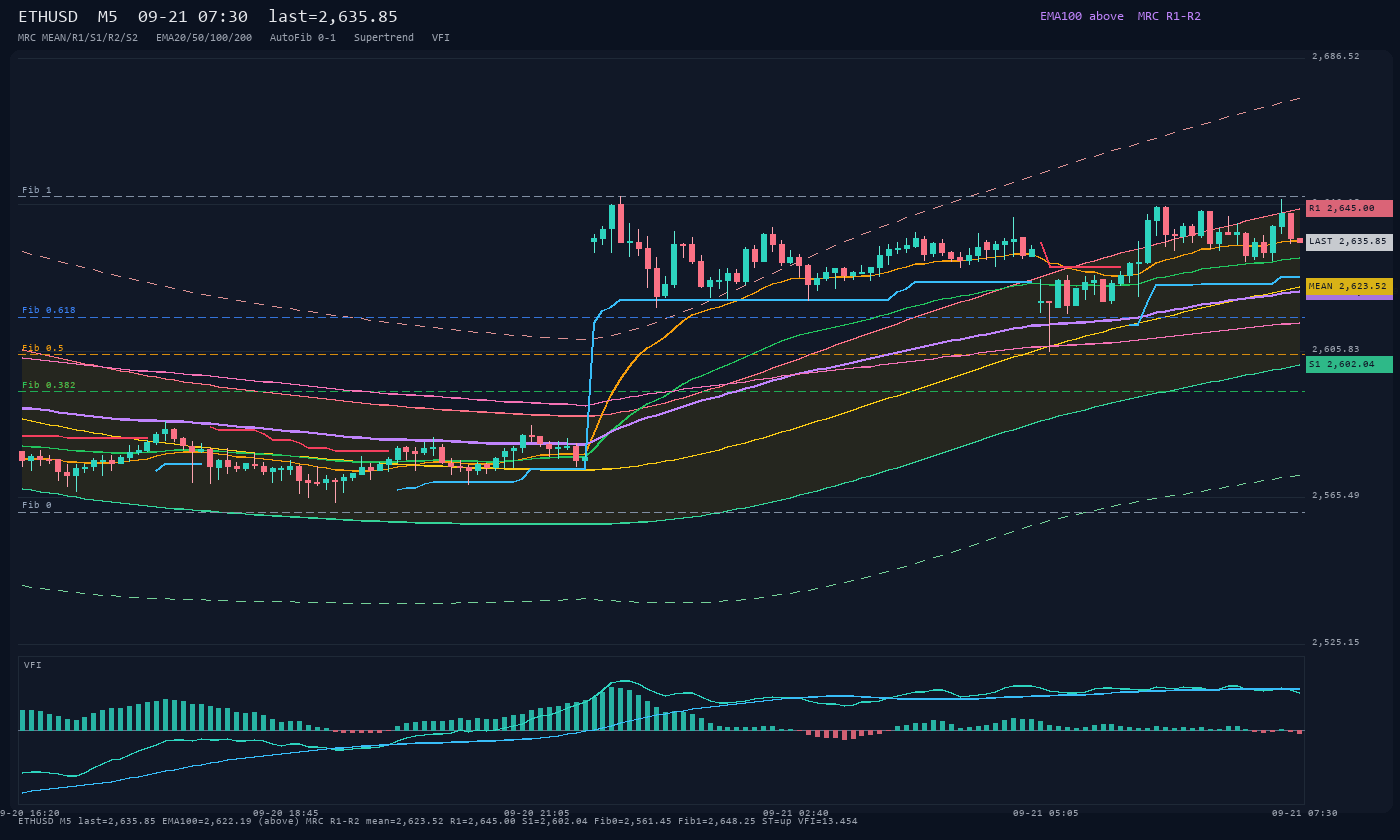Click the M5 timeframe label in the title
1400x840 pixels.
point(107,16)
